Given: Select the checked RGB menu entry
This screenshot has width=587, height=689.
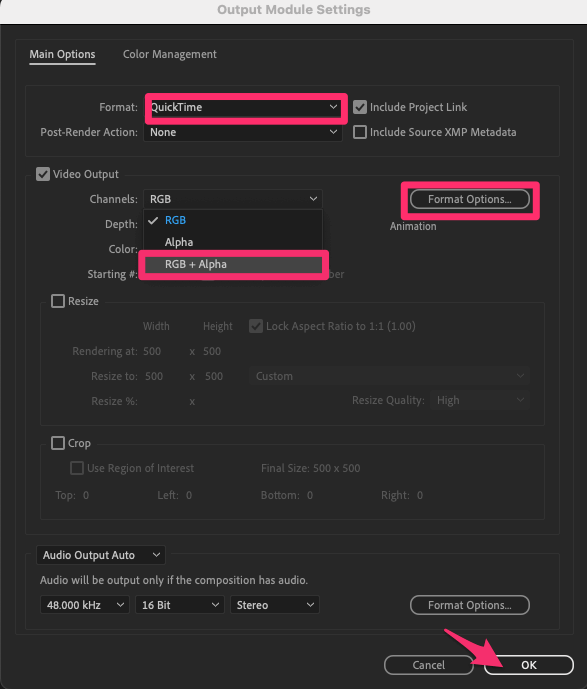Looking at the screenshot, I should 233,220.
